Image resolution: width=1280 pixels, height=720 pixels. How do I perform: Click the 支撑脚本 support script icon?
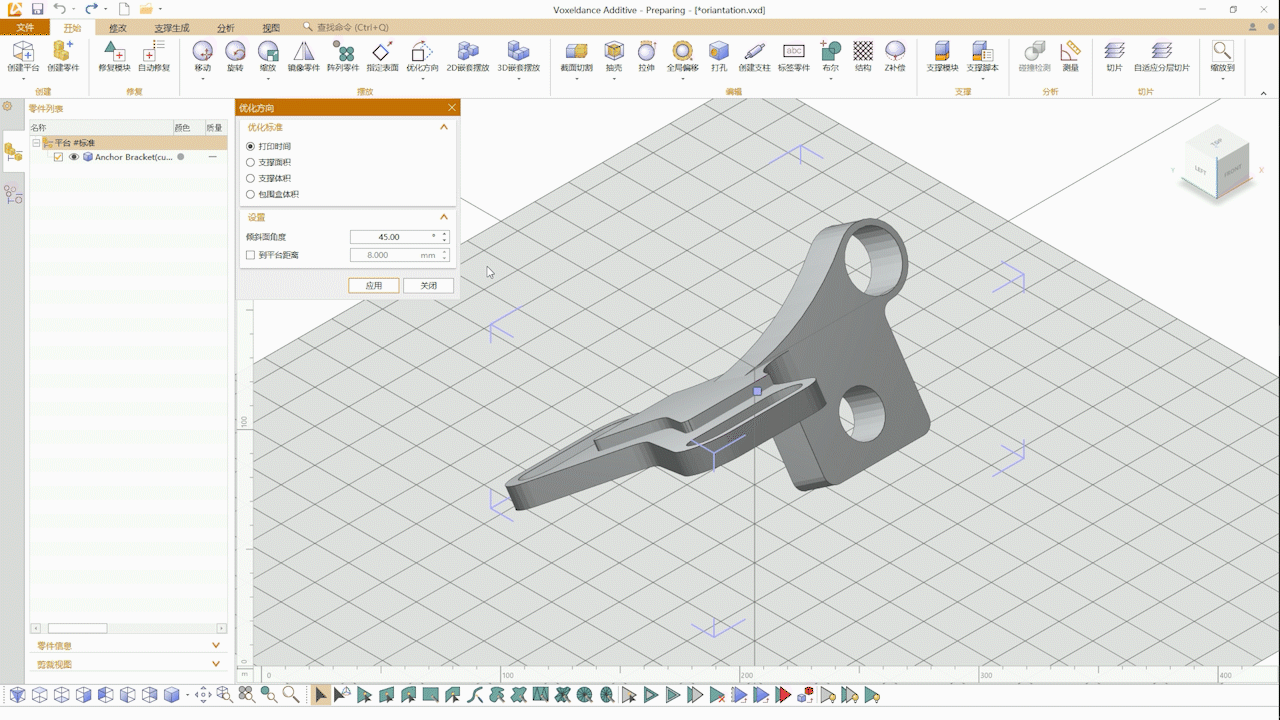click(x=982, y=51)
